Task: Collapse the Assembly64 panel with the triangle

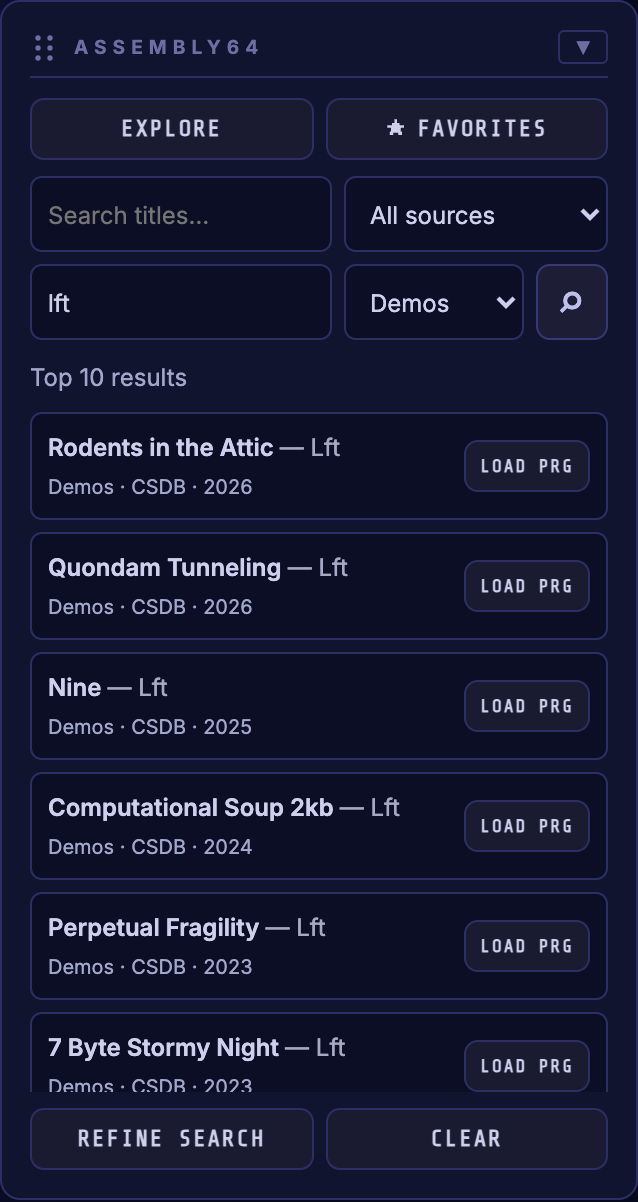Action: click(x=583, y=47)
